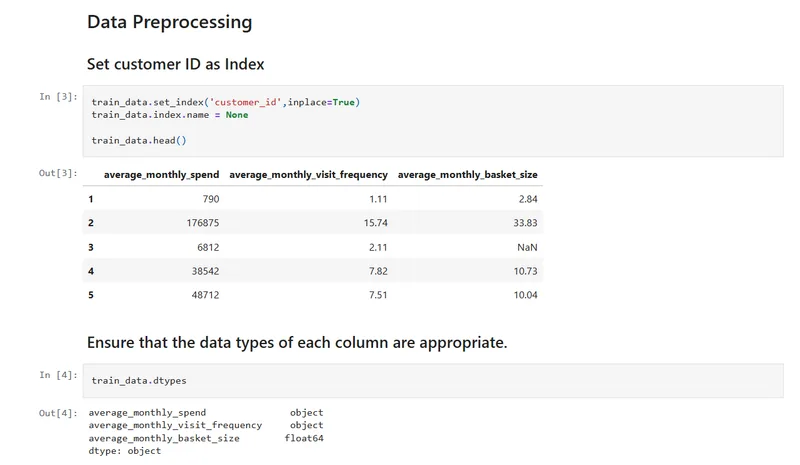Viewport: 800px width, 465px height.
Task: Click the train_data.head() code line
Action: pyautogui.click(x=139, y=140)
